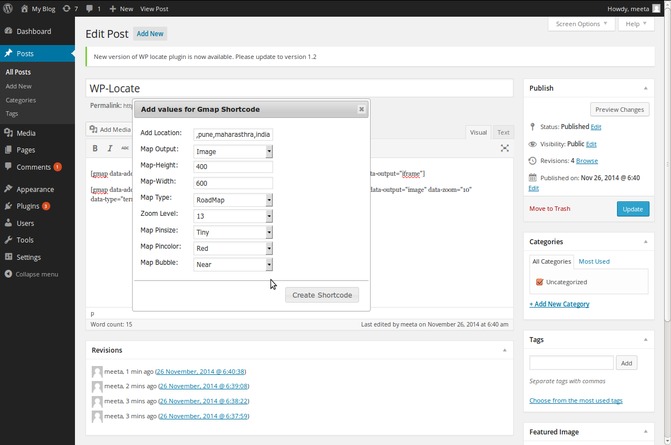
Task: Click the Add Media button
Action: coord(110,129)
